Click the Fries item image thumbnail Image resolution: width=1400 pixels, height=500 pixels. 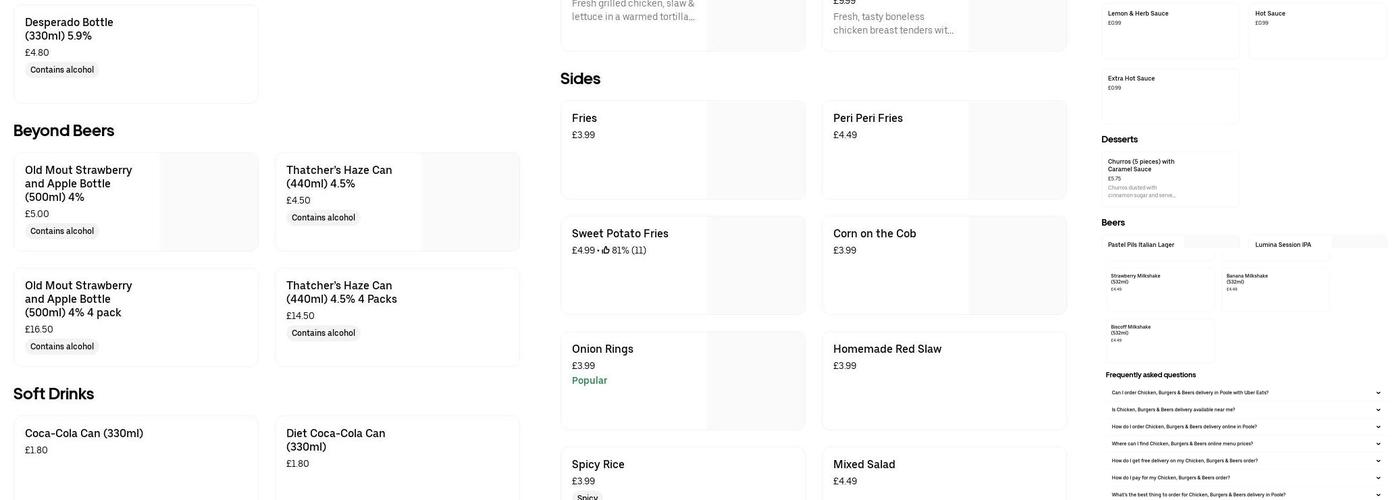[x=755, y=149]
